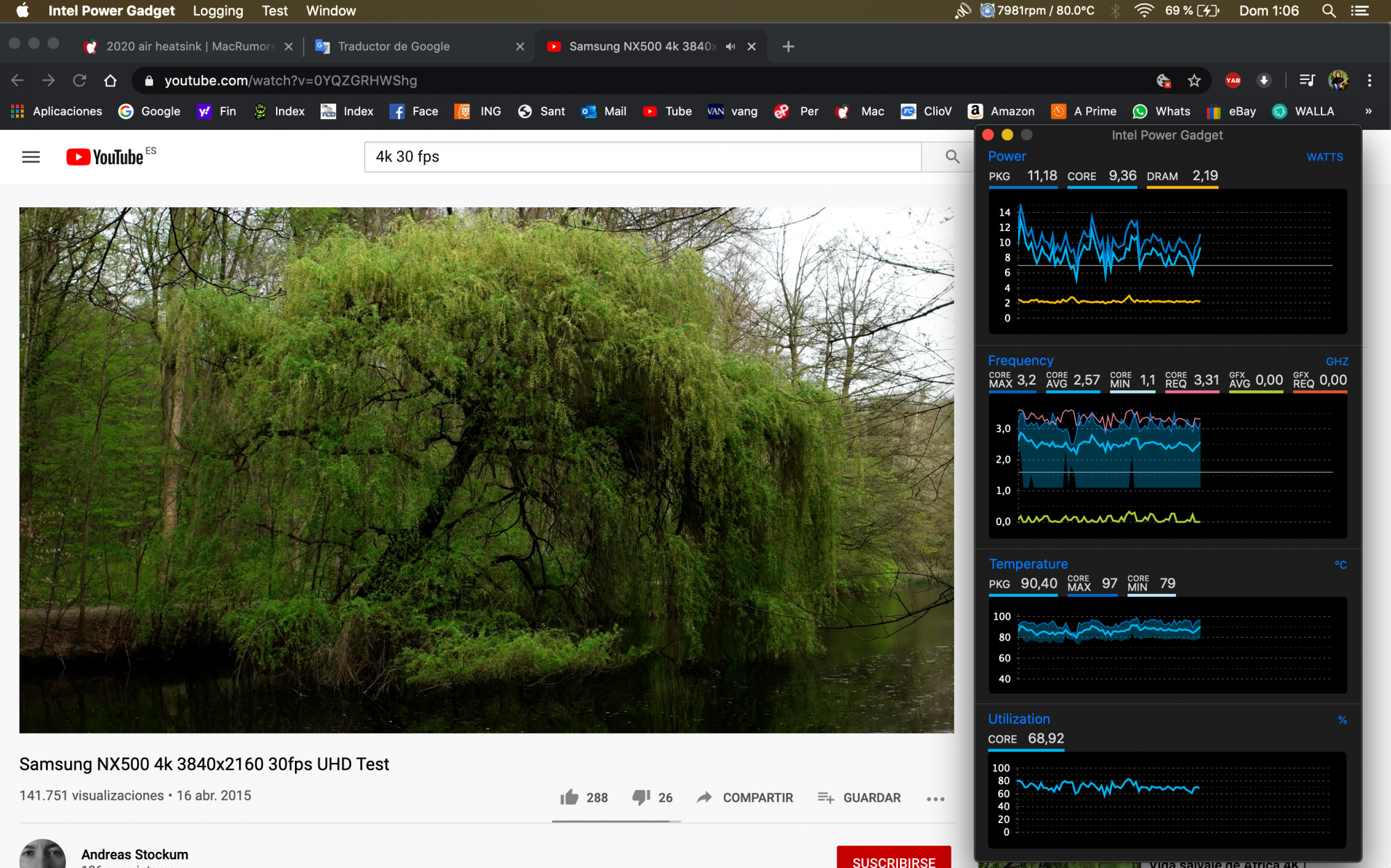Click the YouTube search magnifier button

952,157
